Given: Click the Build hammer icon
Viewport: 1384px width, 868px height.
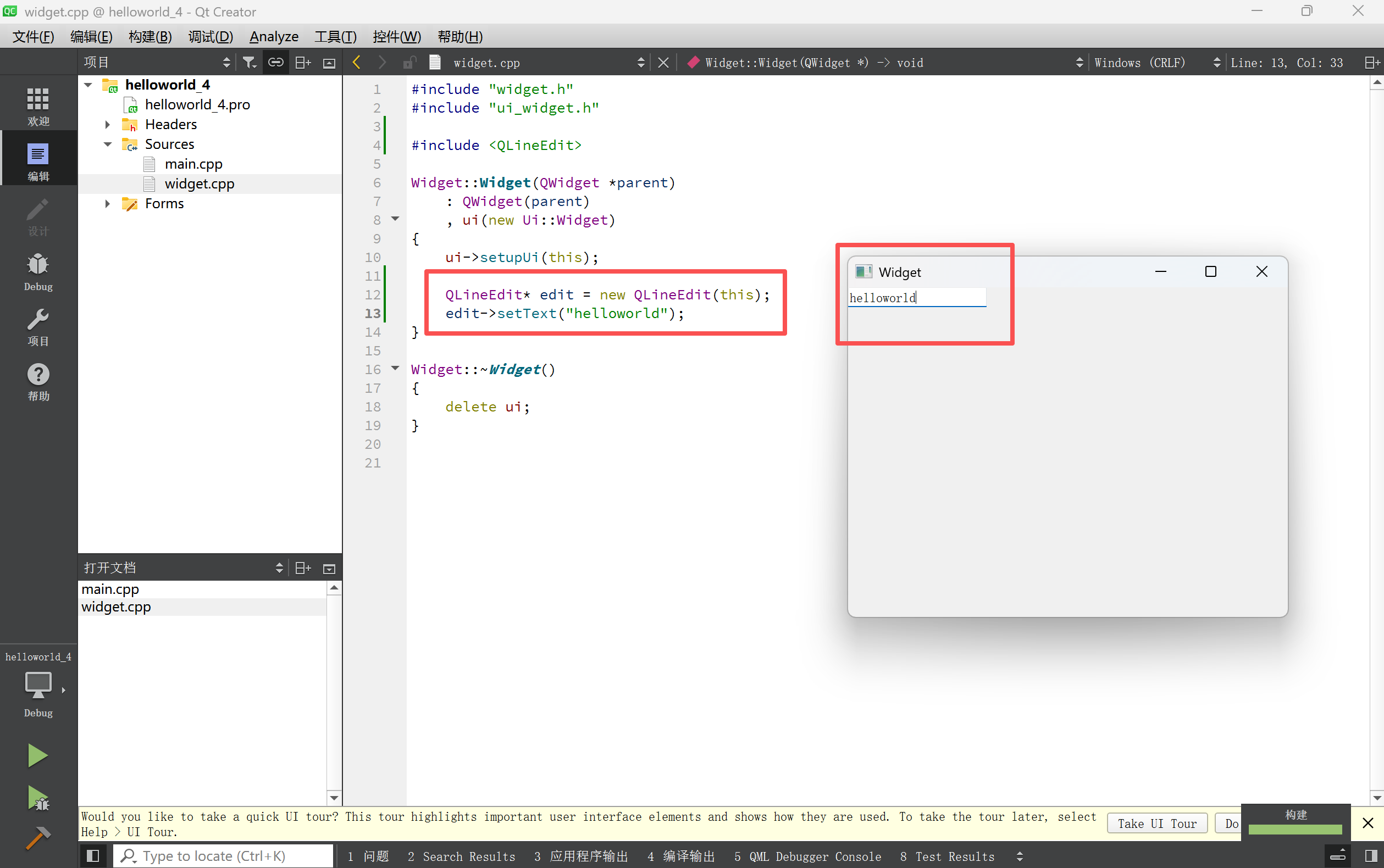Looking at the screenshot, I should [x=37, y=838].
